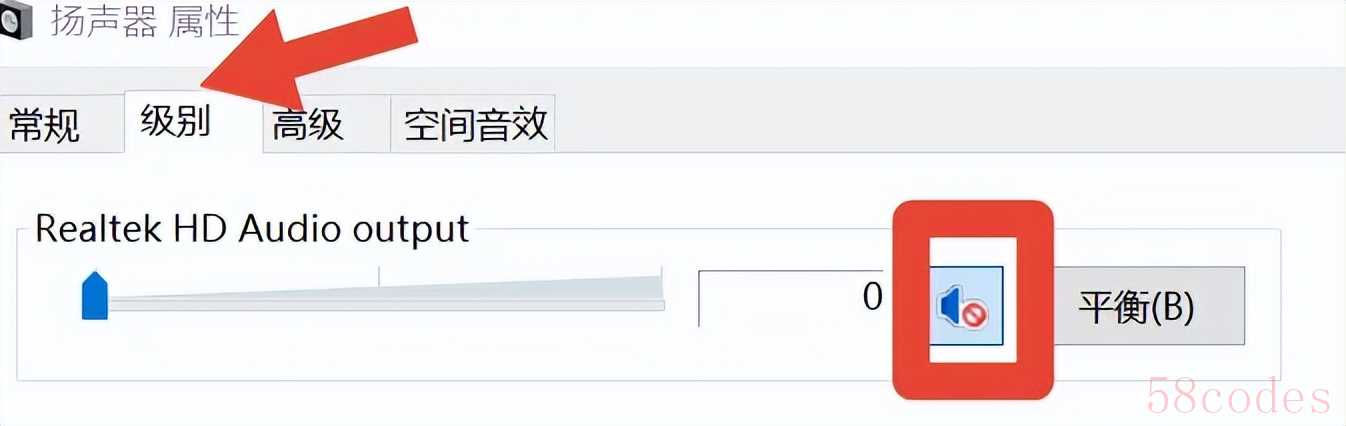Click the 58codes watermark text
The image size is (1346, 426).
[1239, 397]
